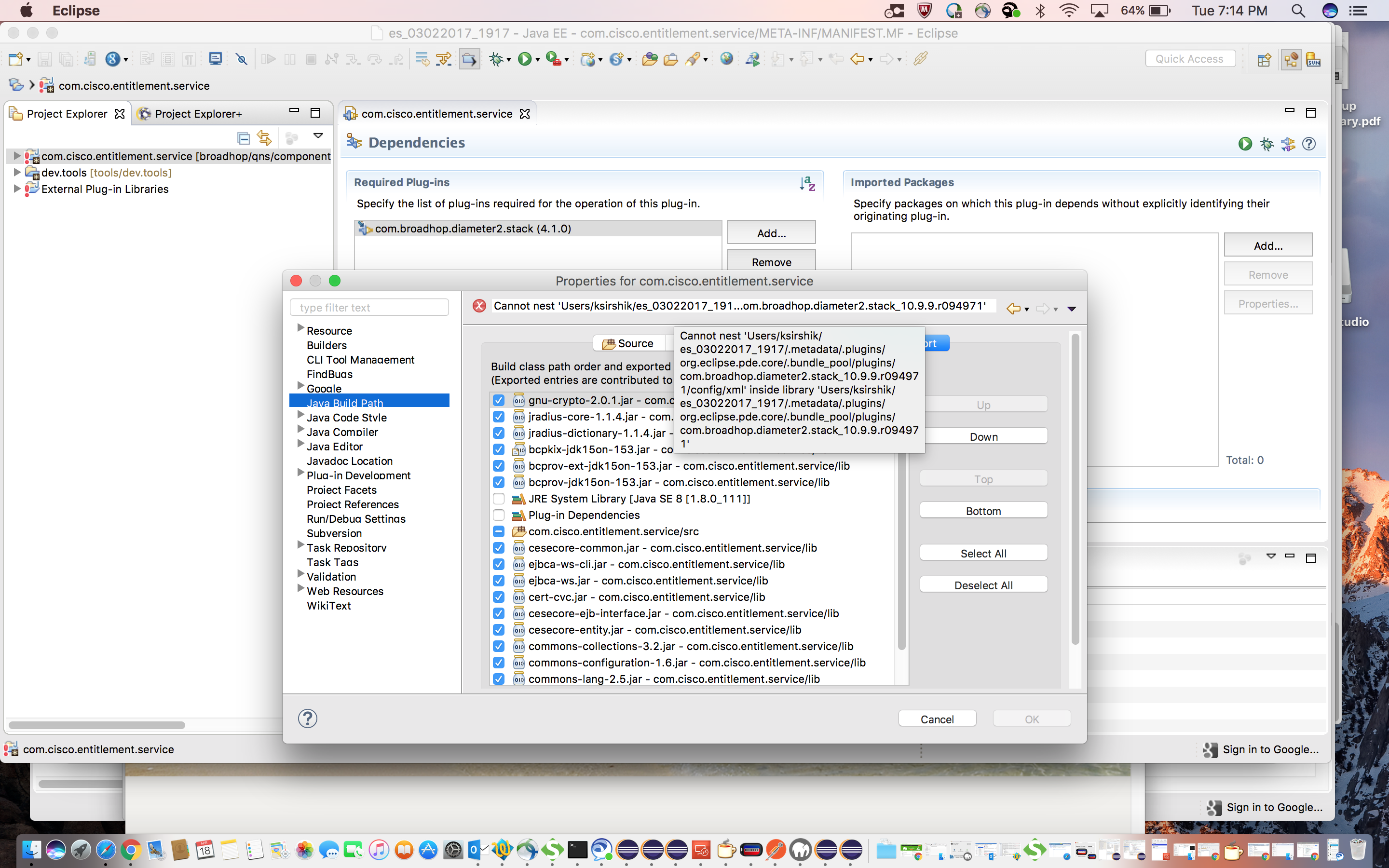Screen dimensions: 1389x868
Task: Click the New file wizard toolbar icon
Action: [x=16, y=59]
